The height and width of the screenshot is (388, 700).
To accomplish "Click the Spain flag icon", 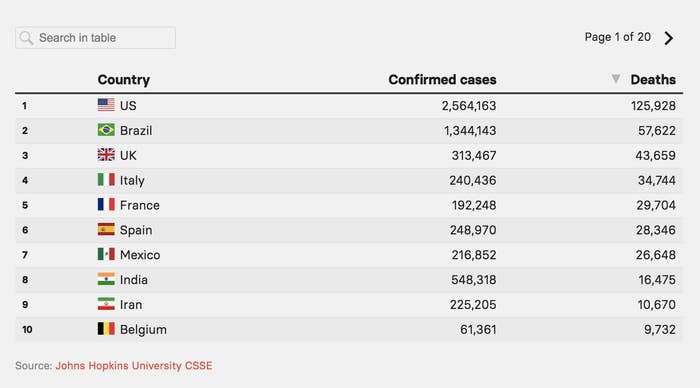I will [x=106, y=229].
